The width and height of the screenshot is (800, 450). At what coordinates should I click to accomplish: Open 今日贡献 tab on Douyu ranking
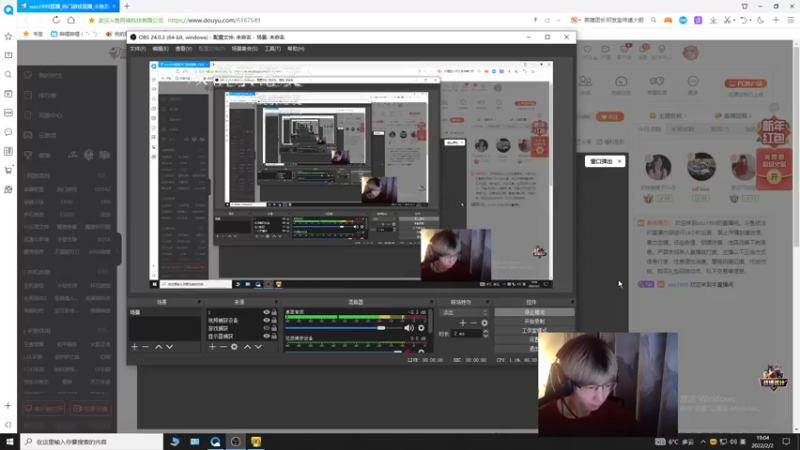649,130
